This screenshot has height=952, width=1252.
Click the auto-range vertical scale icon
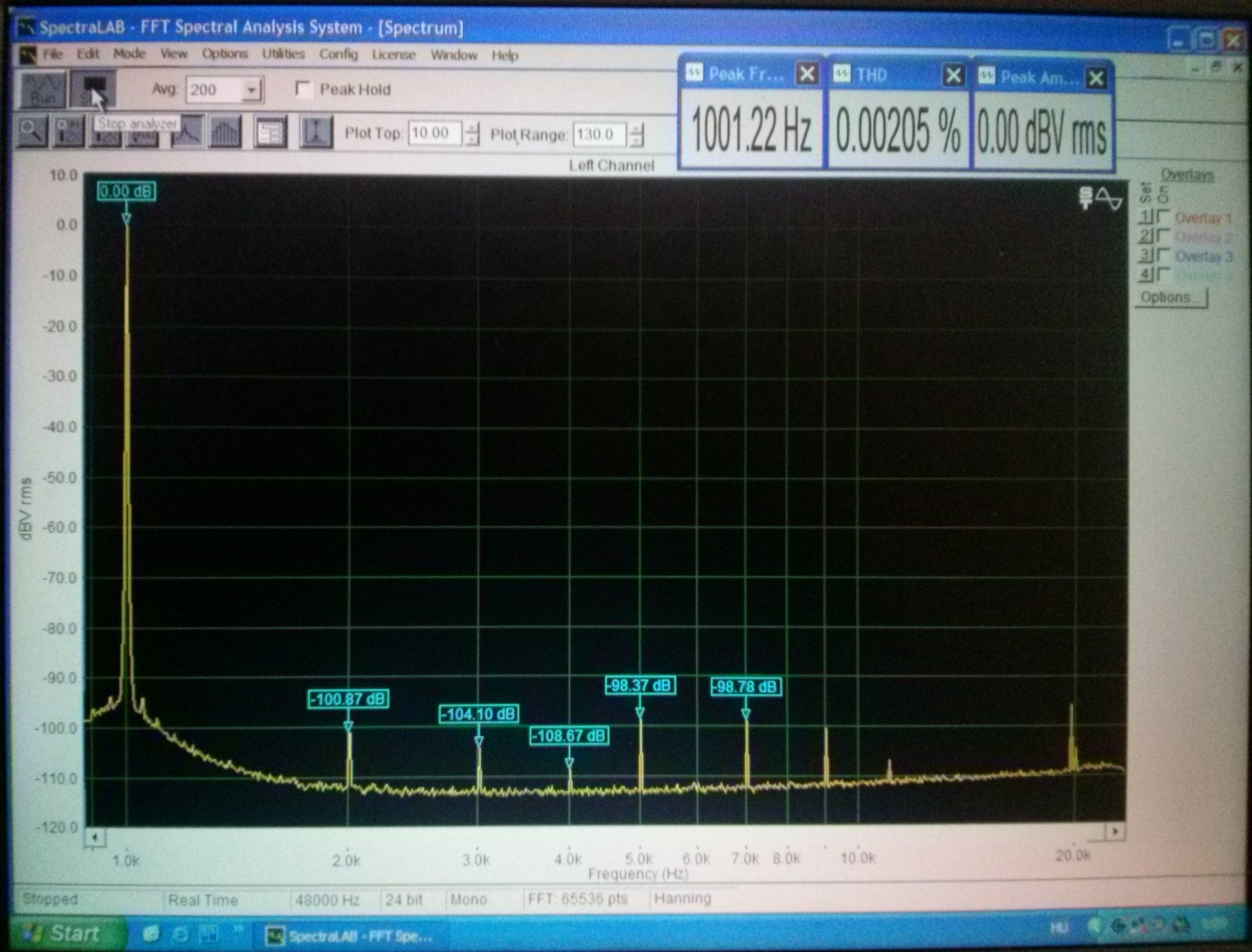[x=316, y=132]
